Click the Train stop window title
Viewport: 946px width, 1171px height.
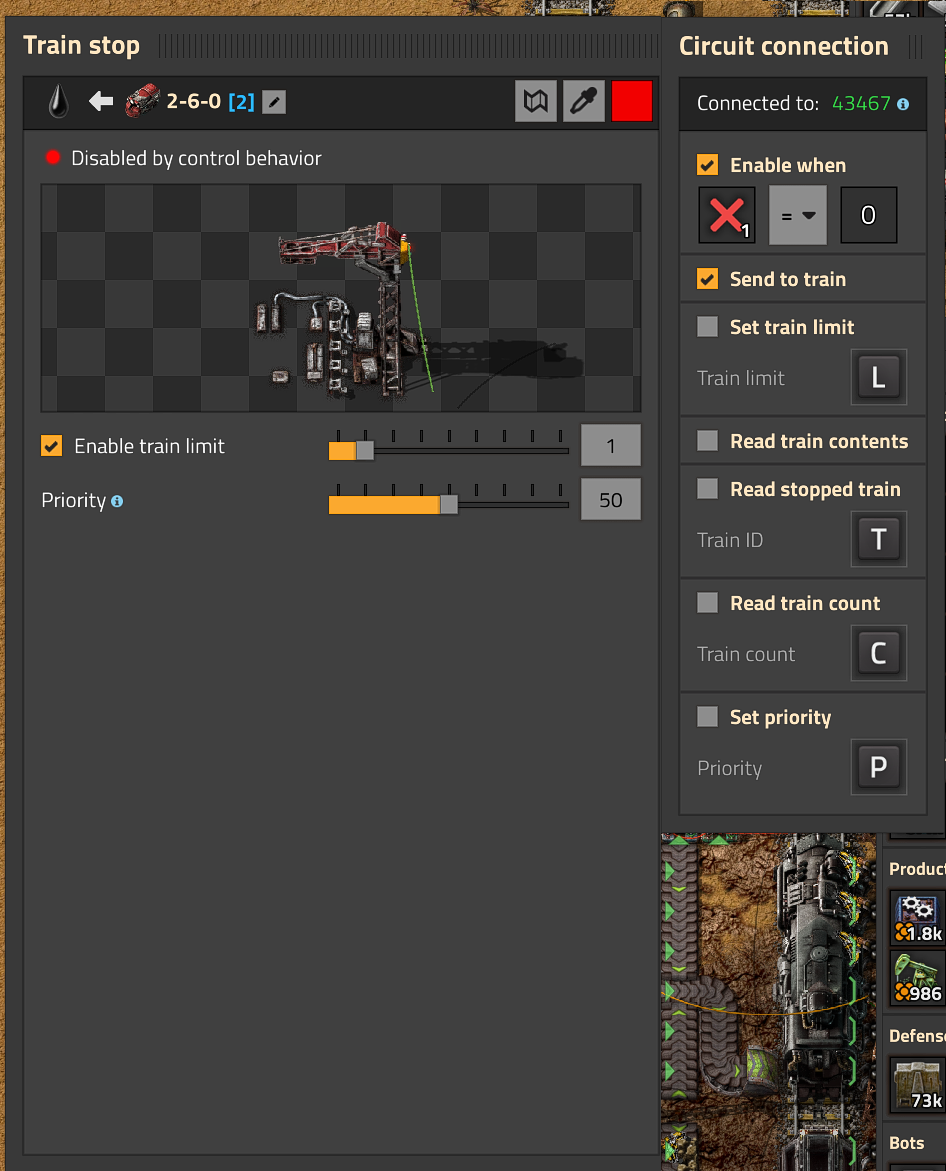(81, 46)
